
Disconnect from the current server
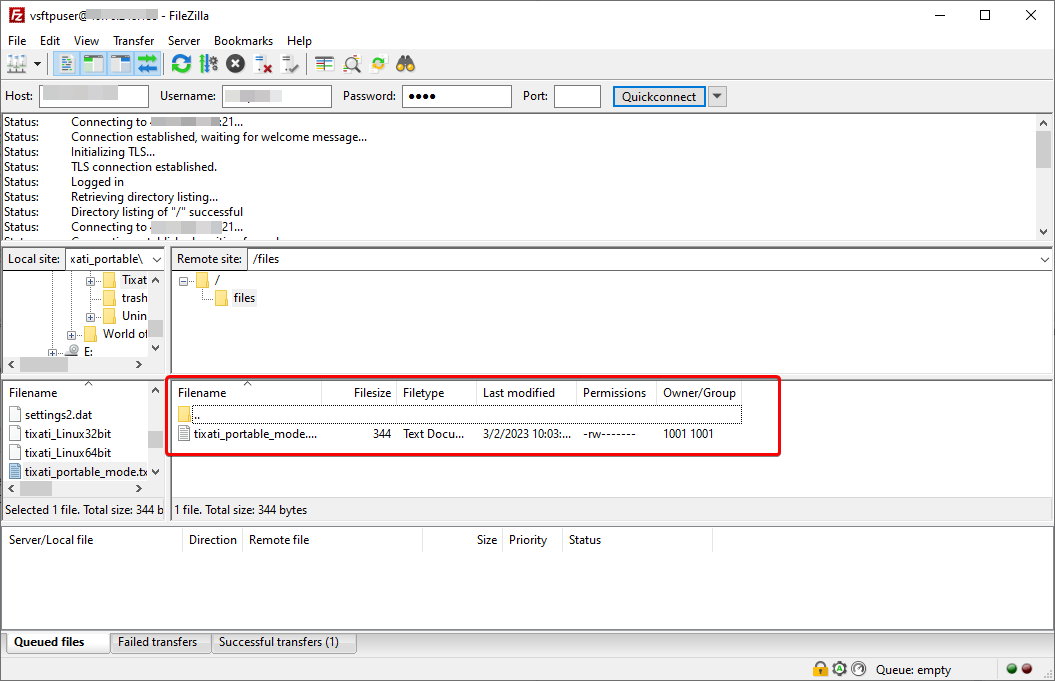262,64
